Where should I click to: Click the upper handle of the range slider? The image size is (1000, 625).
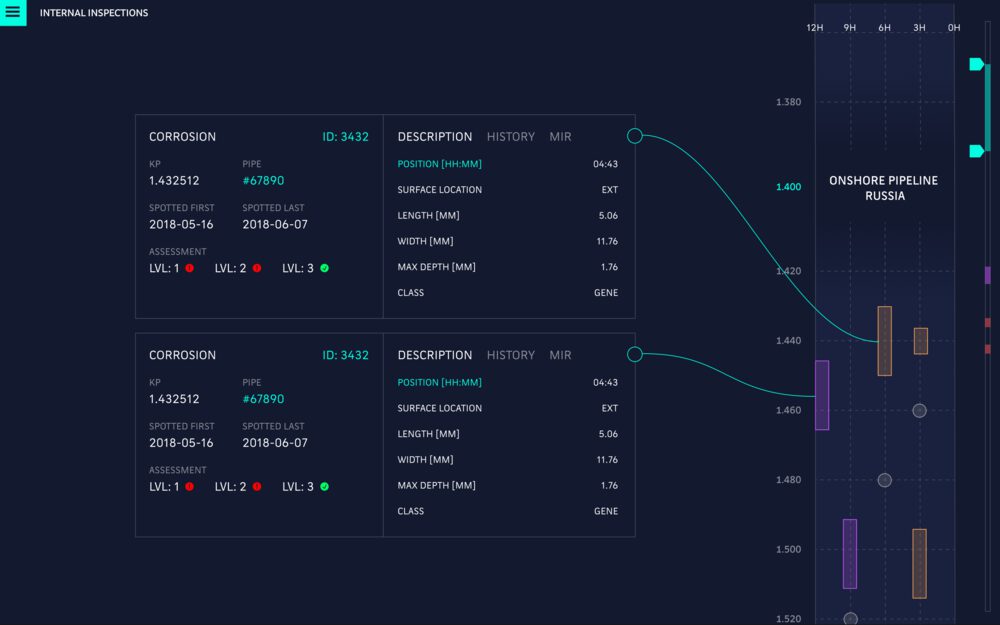[976, 64]
